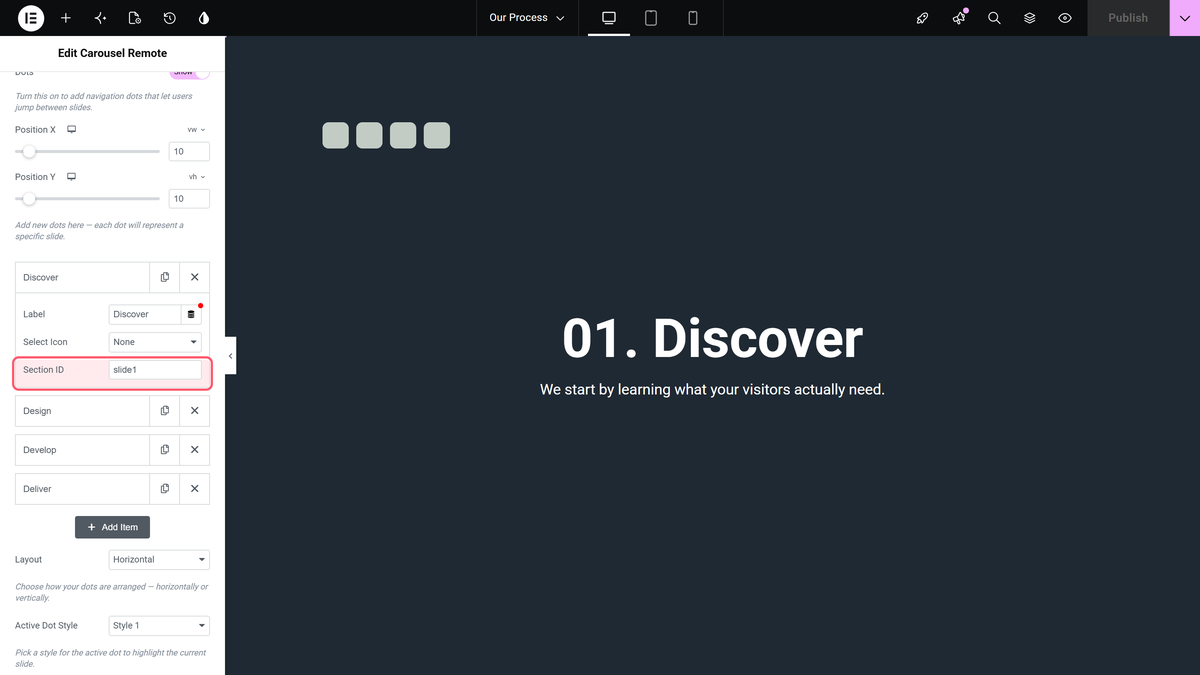Open responsive device picker for Position X
The image size is (1200, 675).
pos(72,130)
